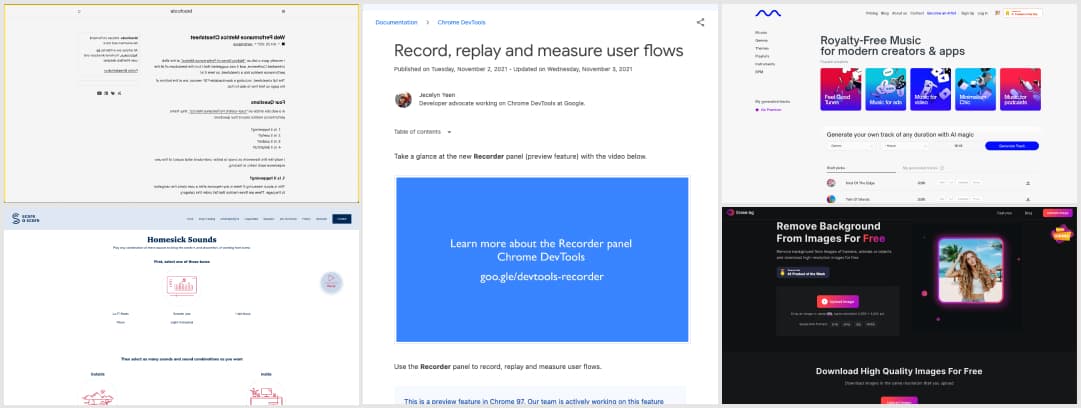Viewport: 1081px width, 408px height.
Task: Open the 'Music for ads' playlist card
Action: pos(885,89)
